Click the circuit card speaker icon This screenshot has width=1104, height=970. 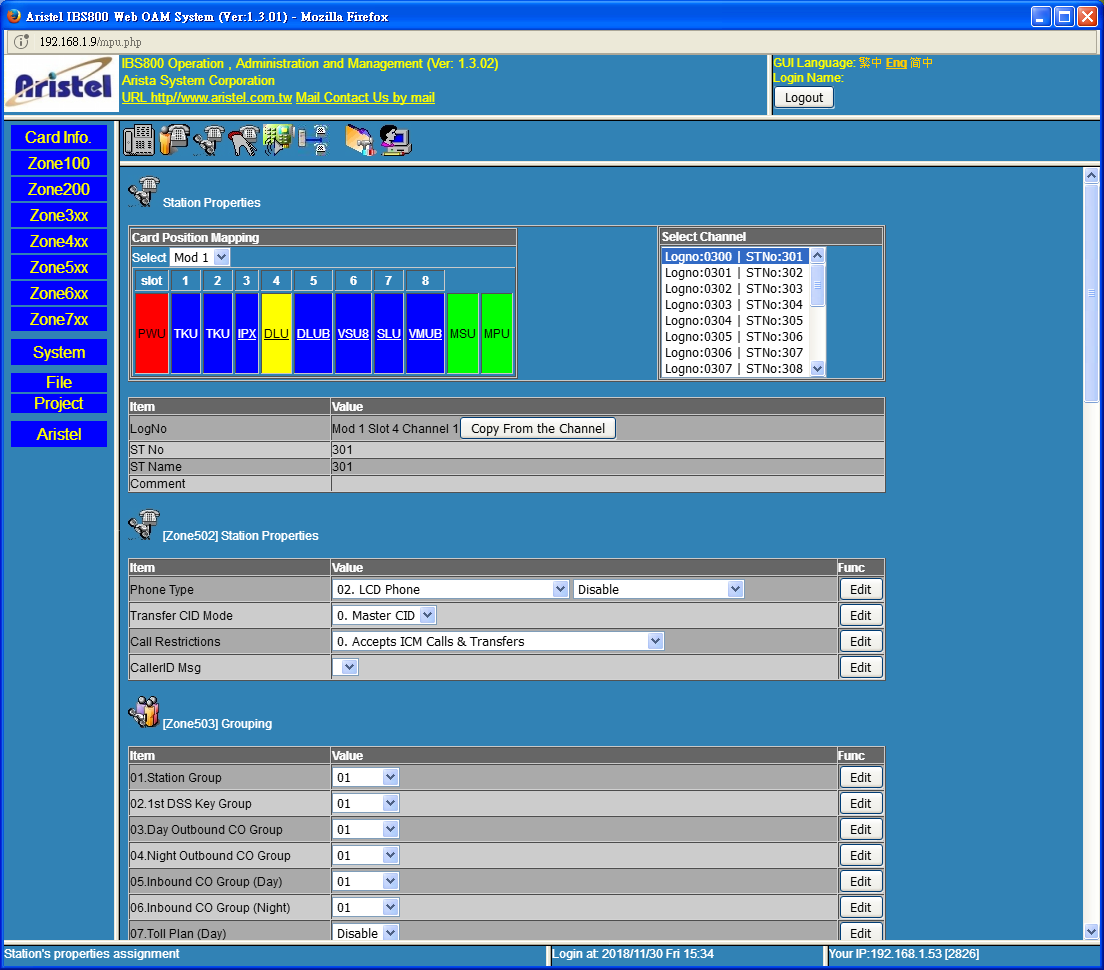278,139
